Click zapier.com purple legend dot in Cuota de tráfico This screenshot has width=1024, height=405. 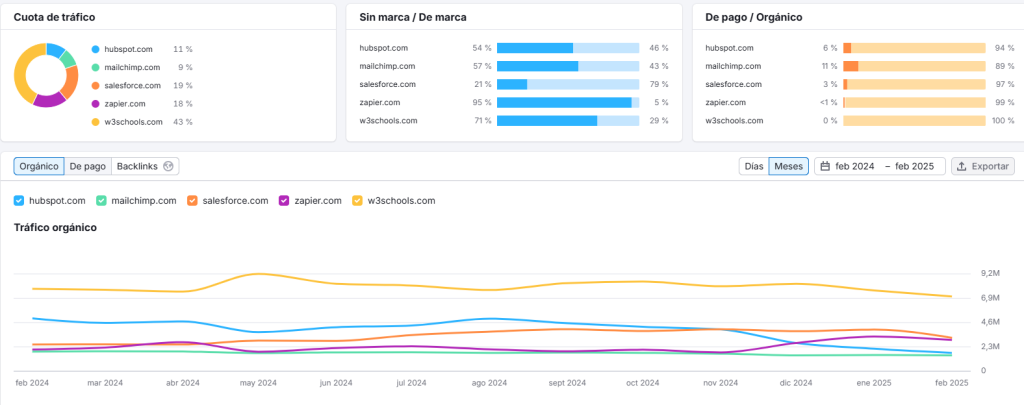(95, 103)
